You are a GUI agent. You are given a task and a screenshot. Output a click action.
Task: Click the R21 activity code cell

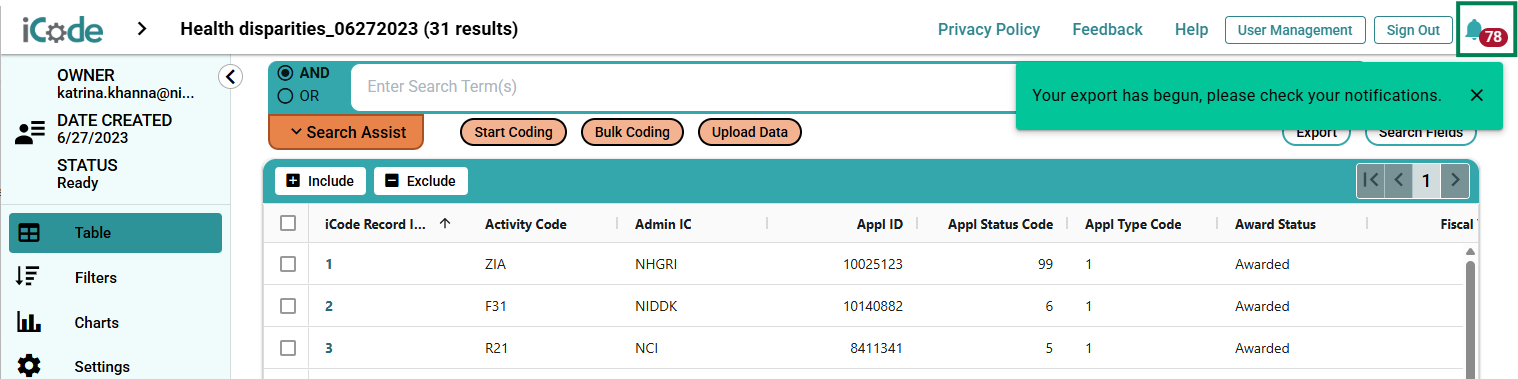[x=496, y=348]
